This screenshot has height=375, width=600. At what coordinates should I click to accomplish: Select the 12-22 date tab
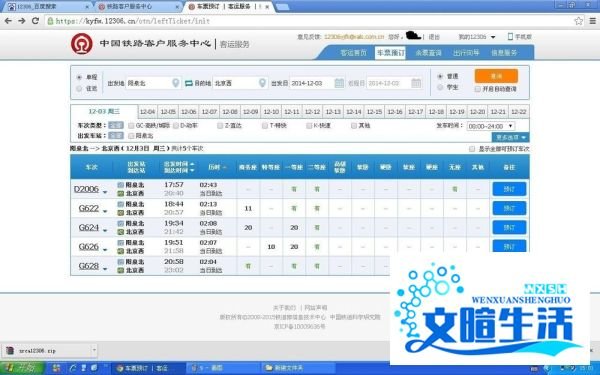[518, 112]
